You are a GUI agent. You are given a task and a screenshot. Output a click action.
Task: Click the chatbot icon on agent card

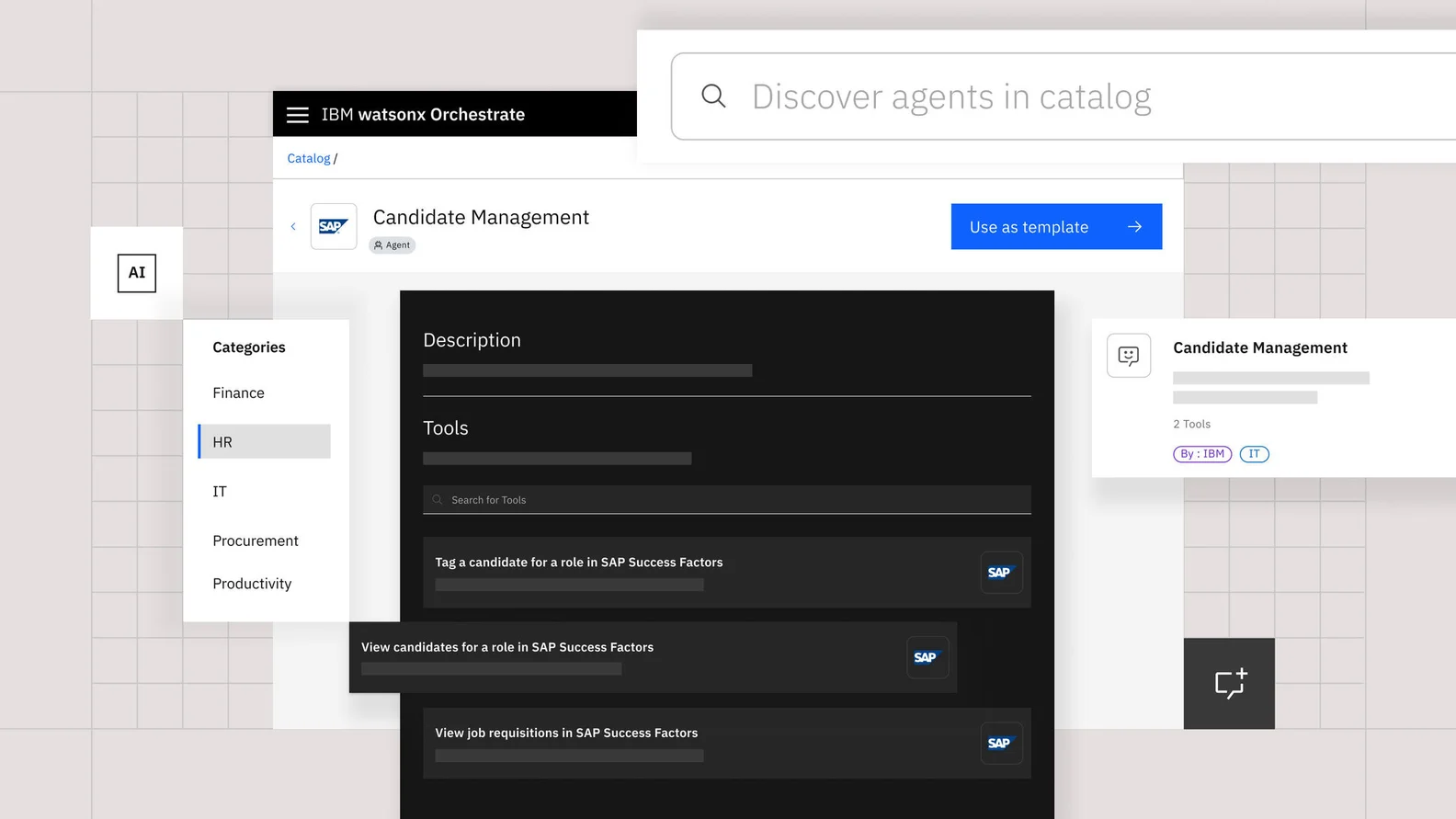pyautogui.click(x=1128, y=356)
